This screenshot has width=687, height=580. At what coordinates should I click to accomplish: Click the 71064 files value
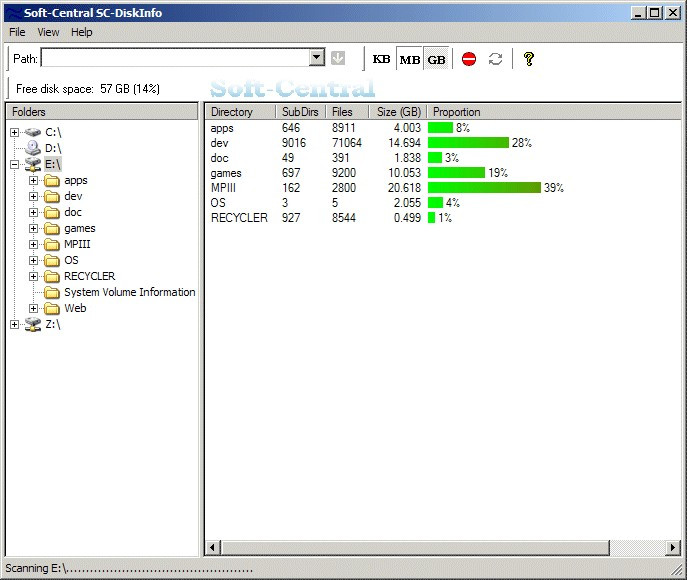(347, 143)
